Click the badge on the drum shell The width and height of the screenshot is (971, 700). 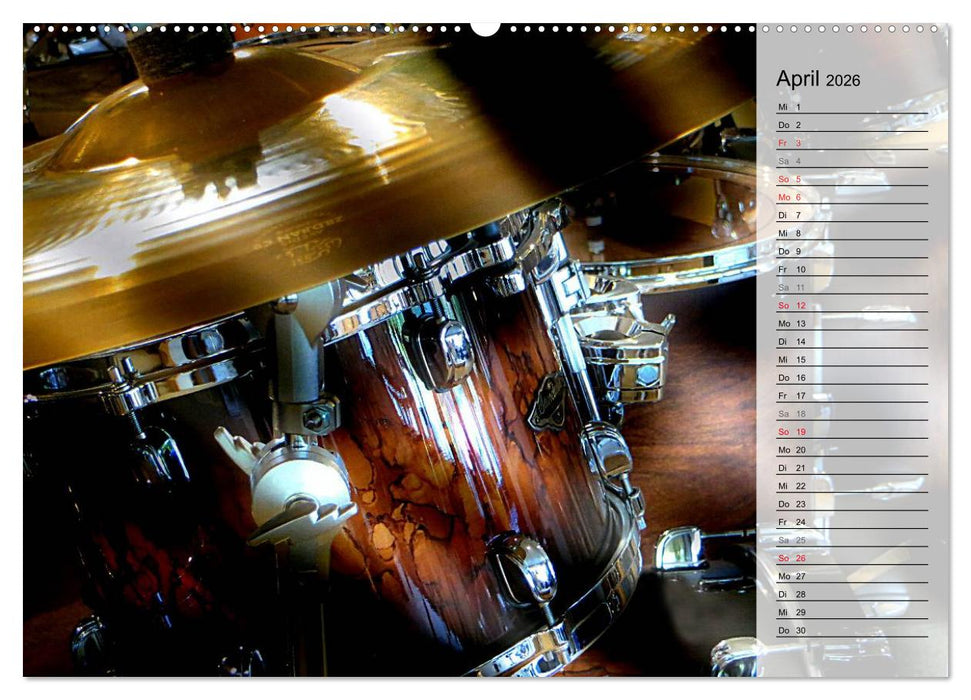[547, 400]
